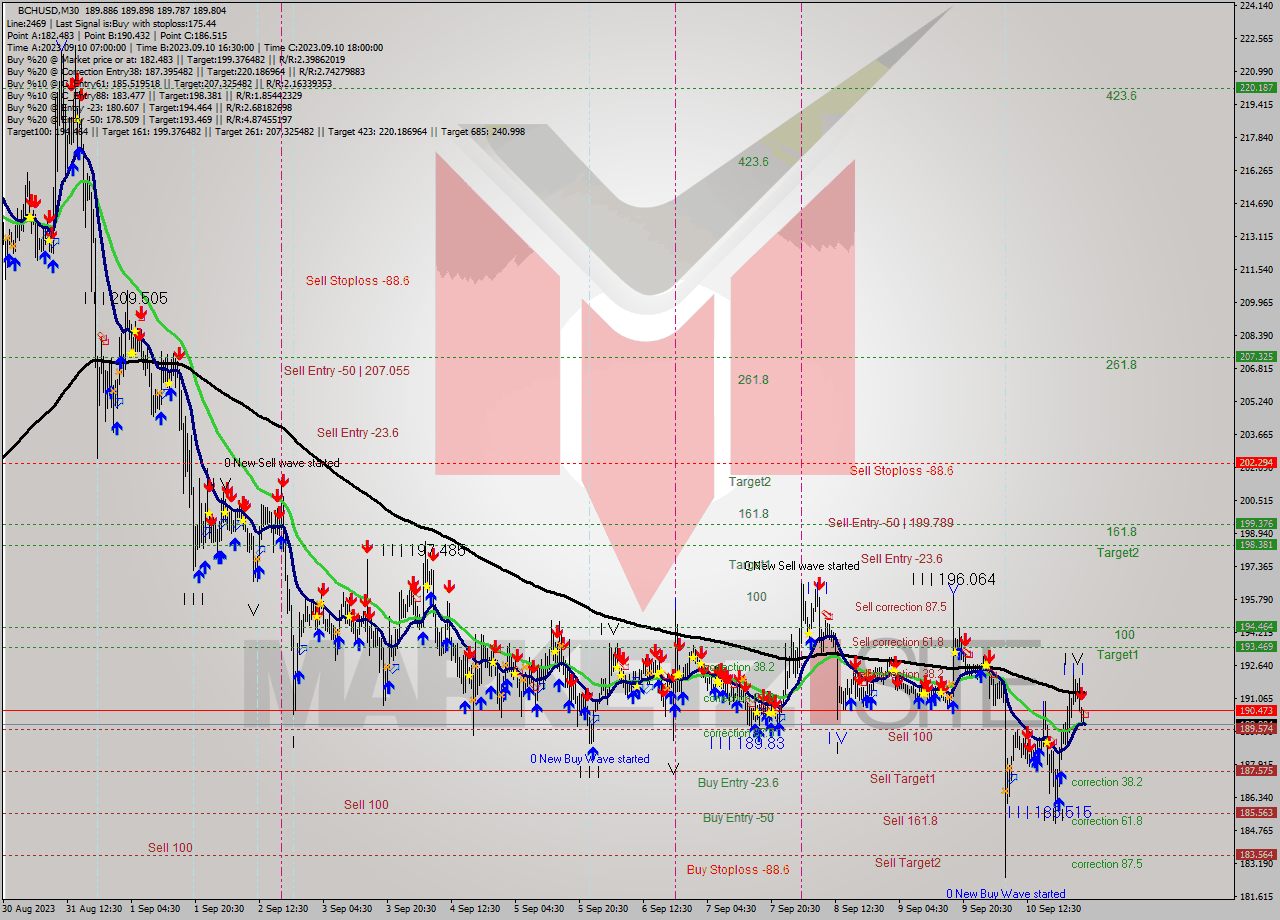
Task: Click the green 198.381 price tag
Action: point(1256,545)
